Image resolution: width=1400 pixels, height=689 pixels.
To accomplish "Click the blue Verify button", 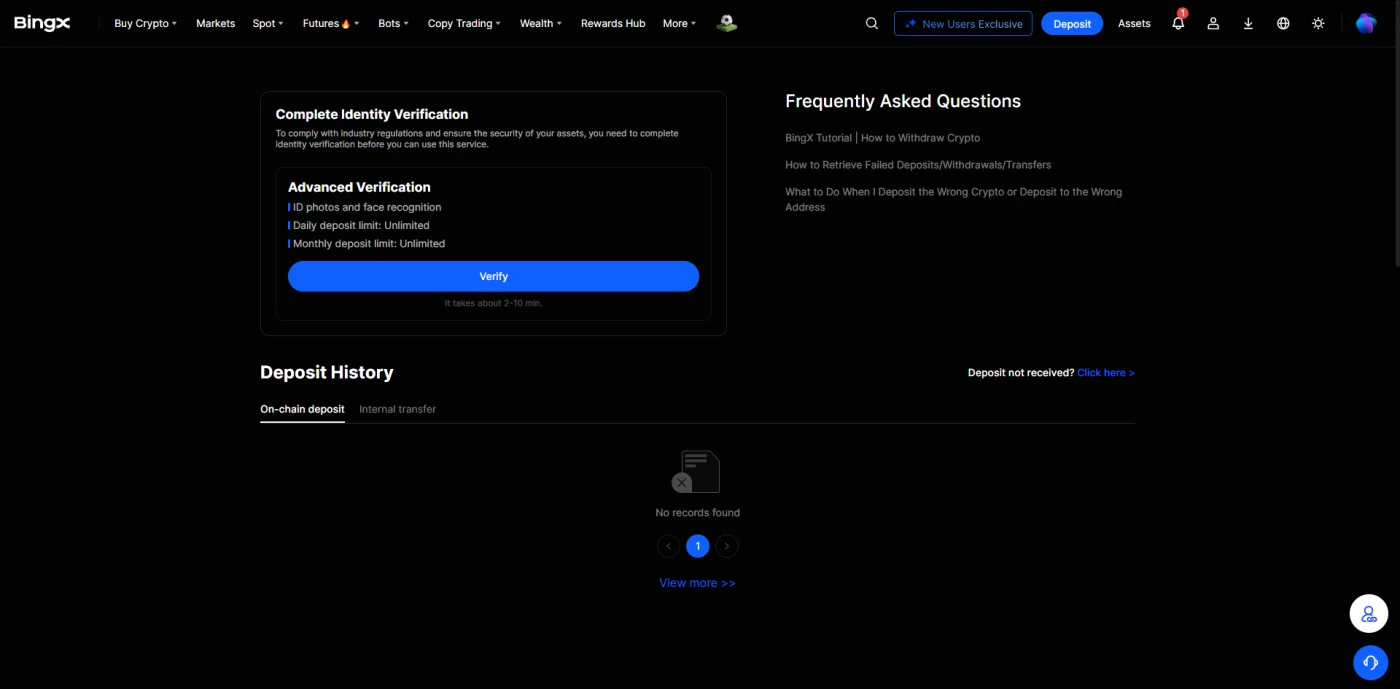I will coord(493,276).
